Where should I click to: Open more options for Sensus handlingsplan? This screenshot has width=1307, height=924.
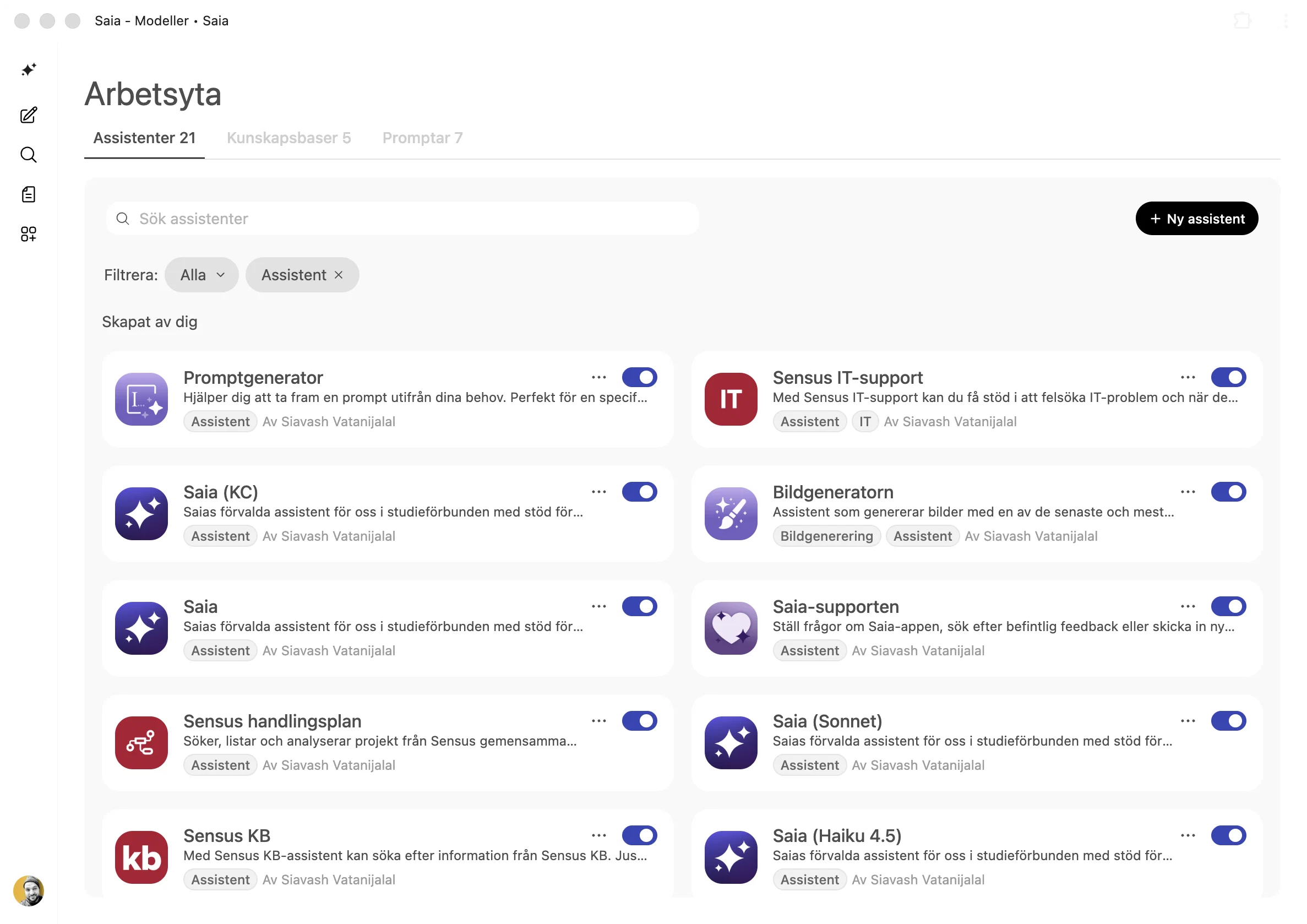pyautogui.click(x=599, y=720)
